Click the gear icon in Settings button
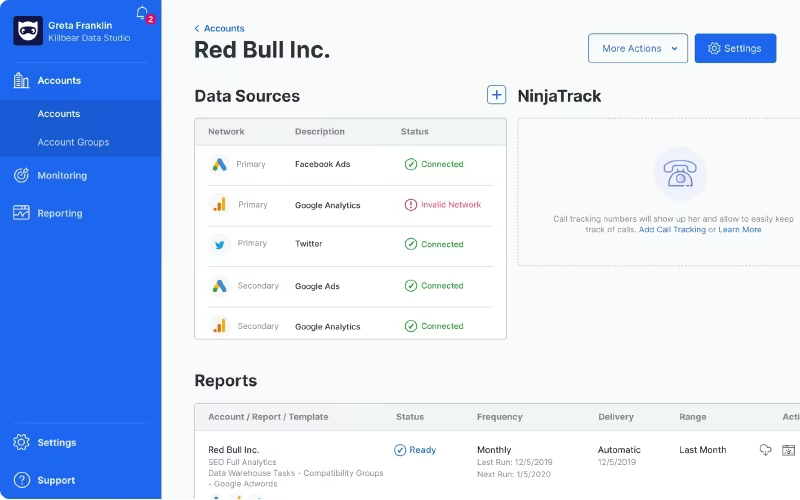The height and width of the screenshot is (500, 800). 714,48
